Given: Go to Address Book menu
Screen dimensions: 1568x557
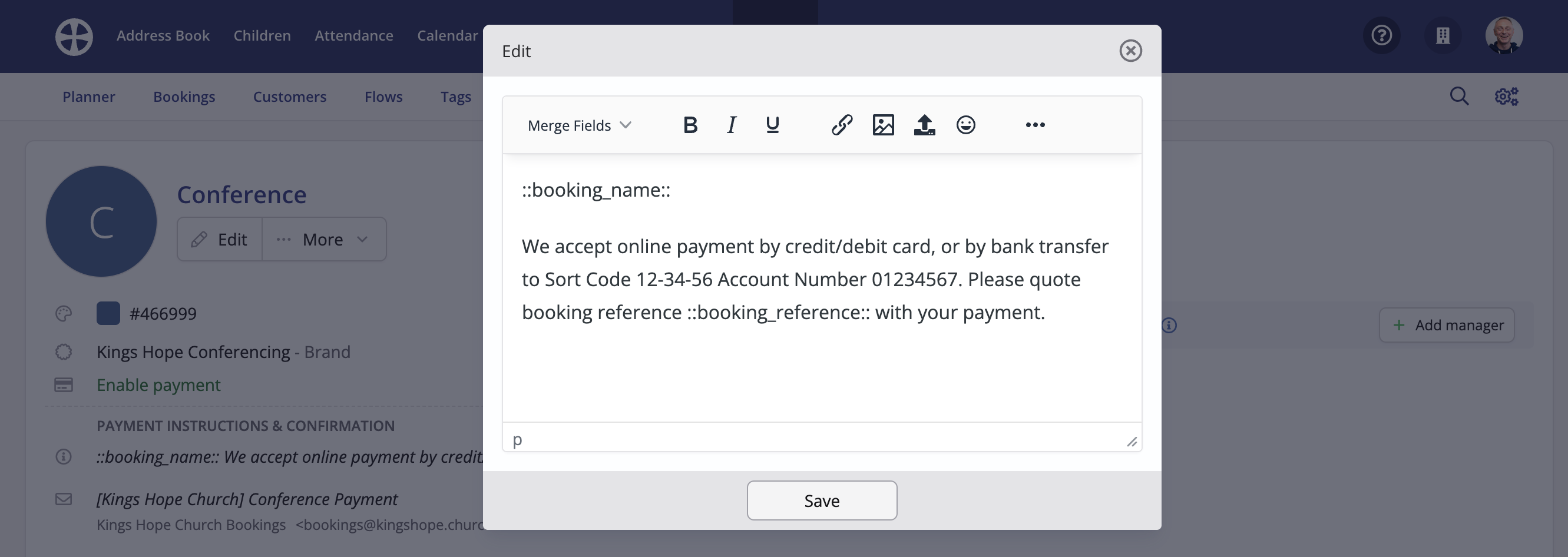Looking at the screenshot, I should (x=163, y=36).
